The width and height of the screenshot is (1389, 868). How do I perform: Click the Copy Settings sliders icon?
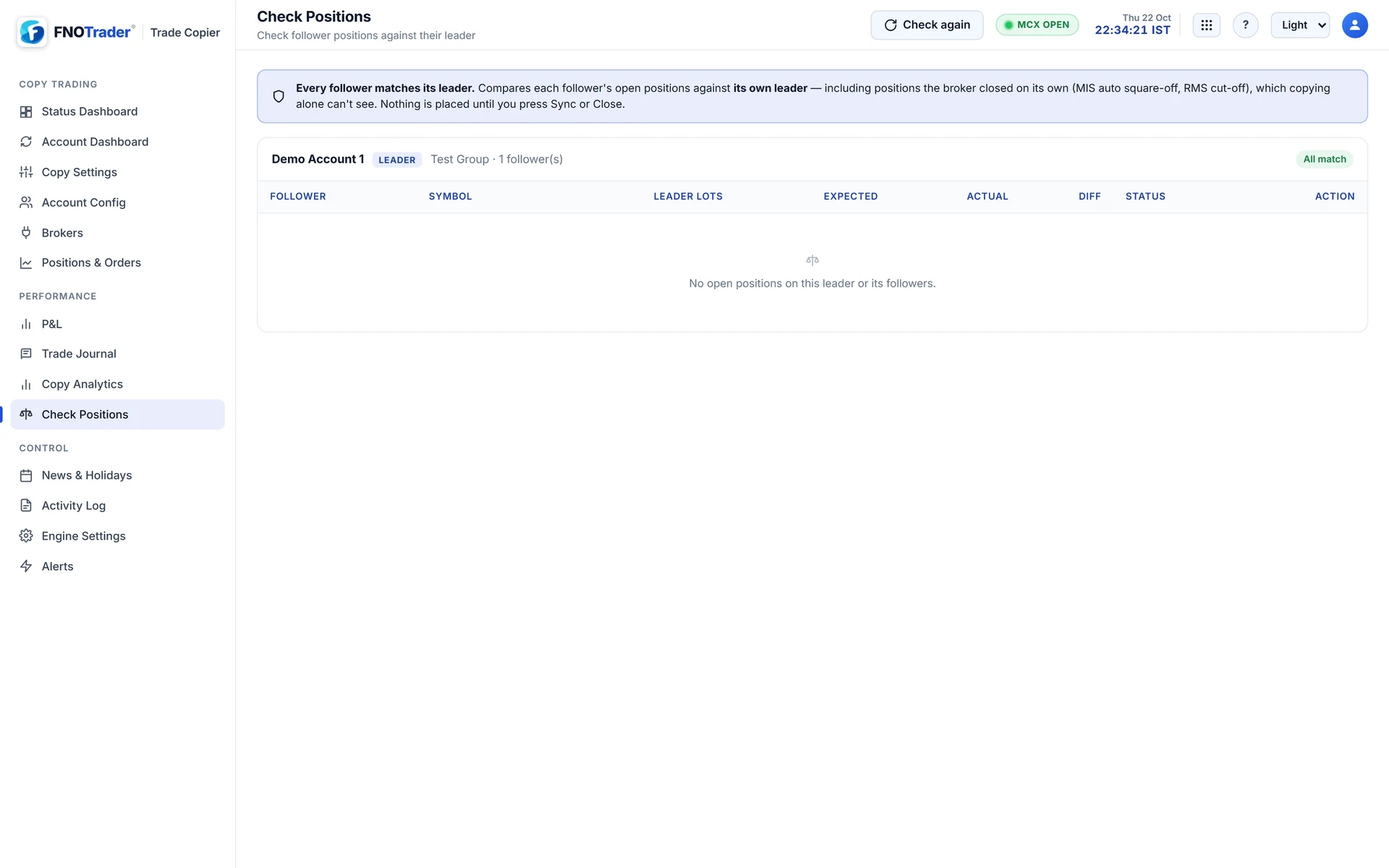26,172
